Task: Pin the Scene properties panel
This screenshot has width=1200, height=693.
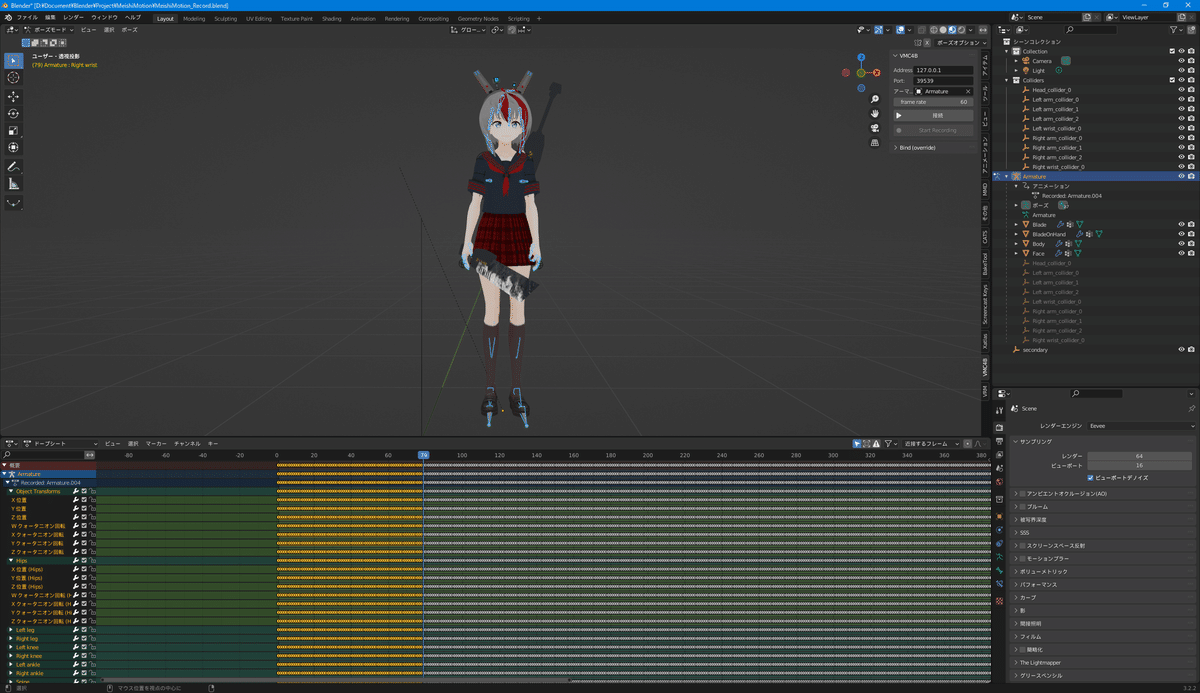Action: coord(1191,409)
